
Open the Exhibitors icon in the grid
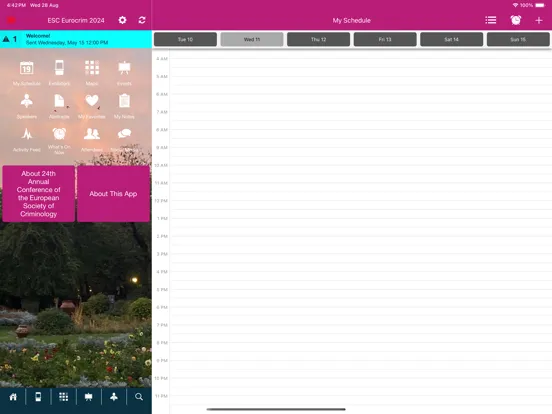click(59, 68)
